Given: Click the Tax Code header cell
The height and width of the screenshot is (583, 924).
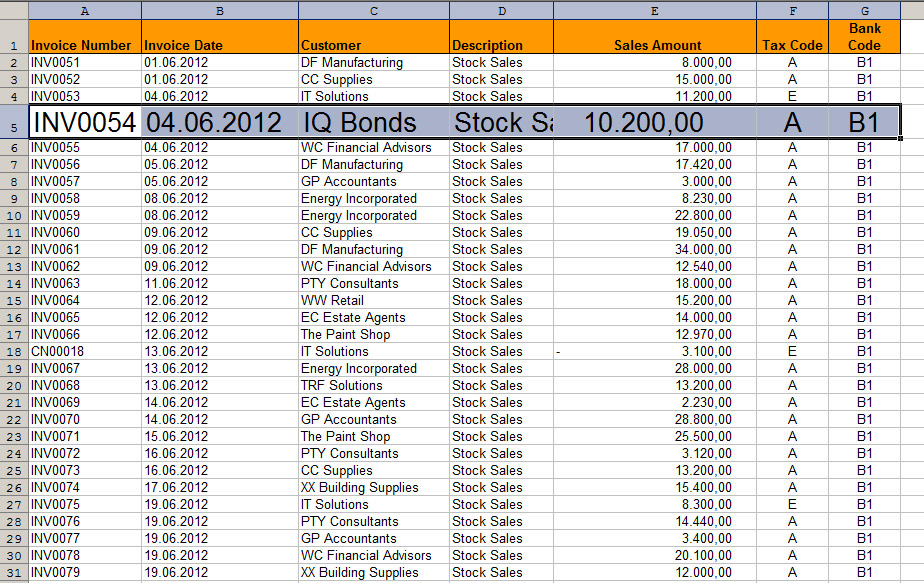Looking at the screenshot, I should pyautogui.click(x=793, y=37).
